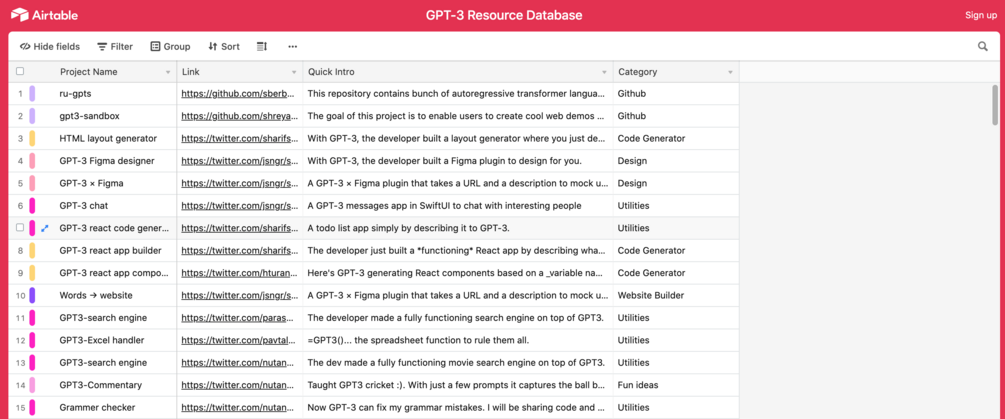The width and height of the screenshot is (1005, 419).
Task: Click the purple color tag on ru-gpts row
Action: coord(32,94)
